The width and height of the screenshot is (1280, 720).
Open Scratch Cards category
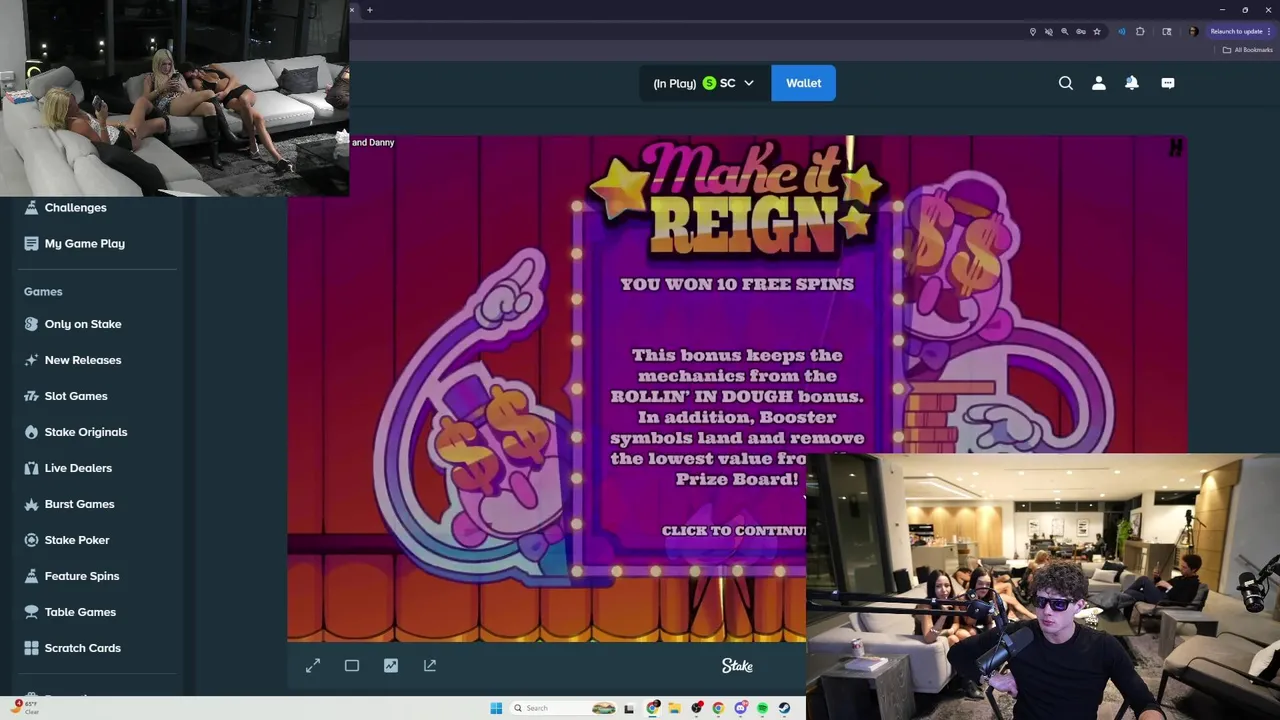pos(83,648)
